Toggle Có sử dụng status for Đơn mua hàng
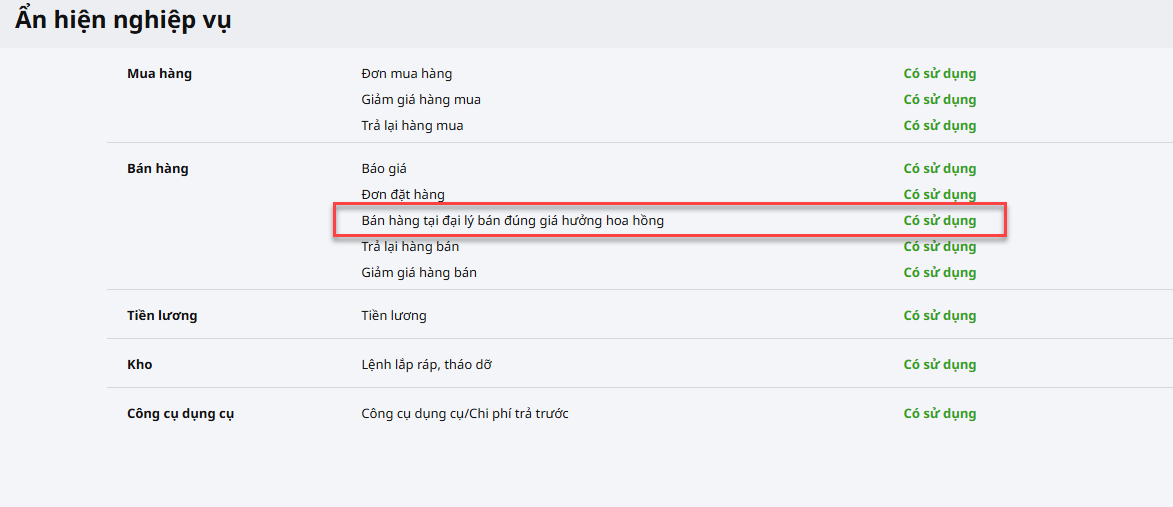This screenshot has width=1173, height=507. click(939, 74)
